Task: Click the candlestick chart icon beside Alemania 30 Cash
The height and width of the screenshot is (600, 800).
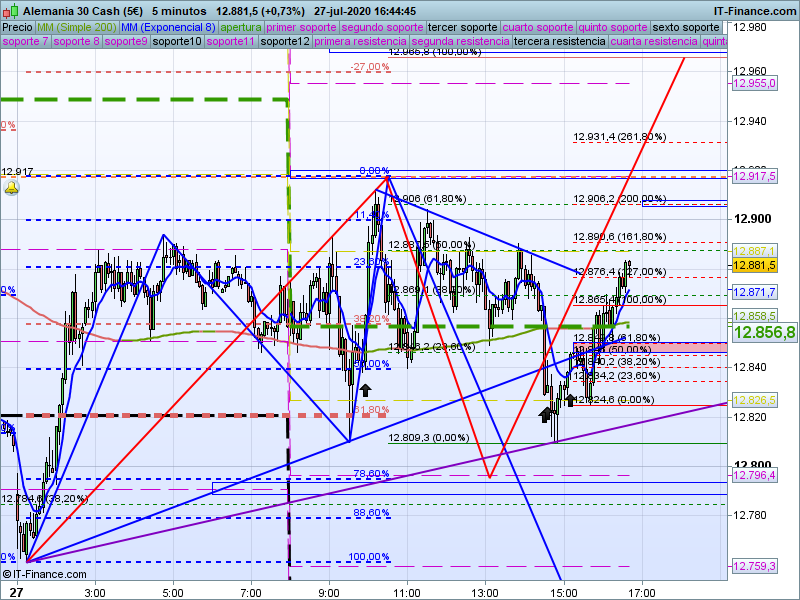Action: click(10, 10)
